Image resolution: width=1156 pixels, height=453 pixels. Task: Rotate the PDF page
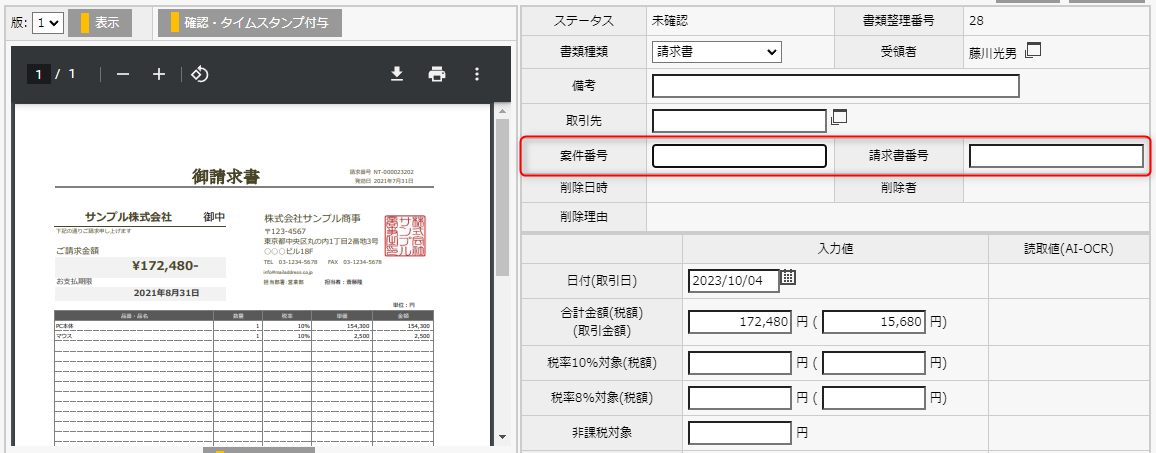click(199, 74)
